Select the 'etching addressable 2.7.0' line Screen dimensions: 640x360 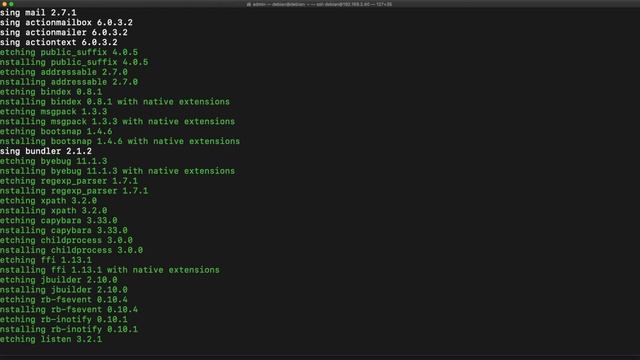[64, 72]
